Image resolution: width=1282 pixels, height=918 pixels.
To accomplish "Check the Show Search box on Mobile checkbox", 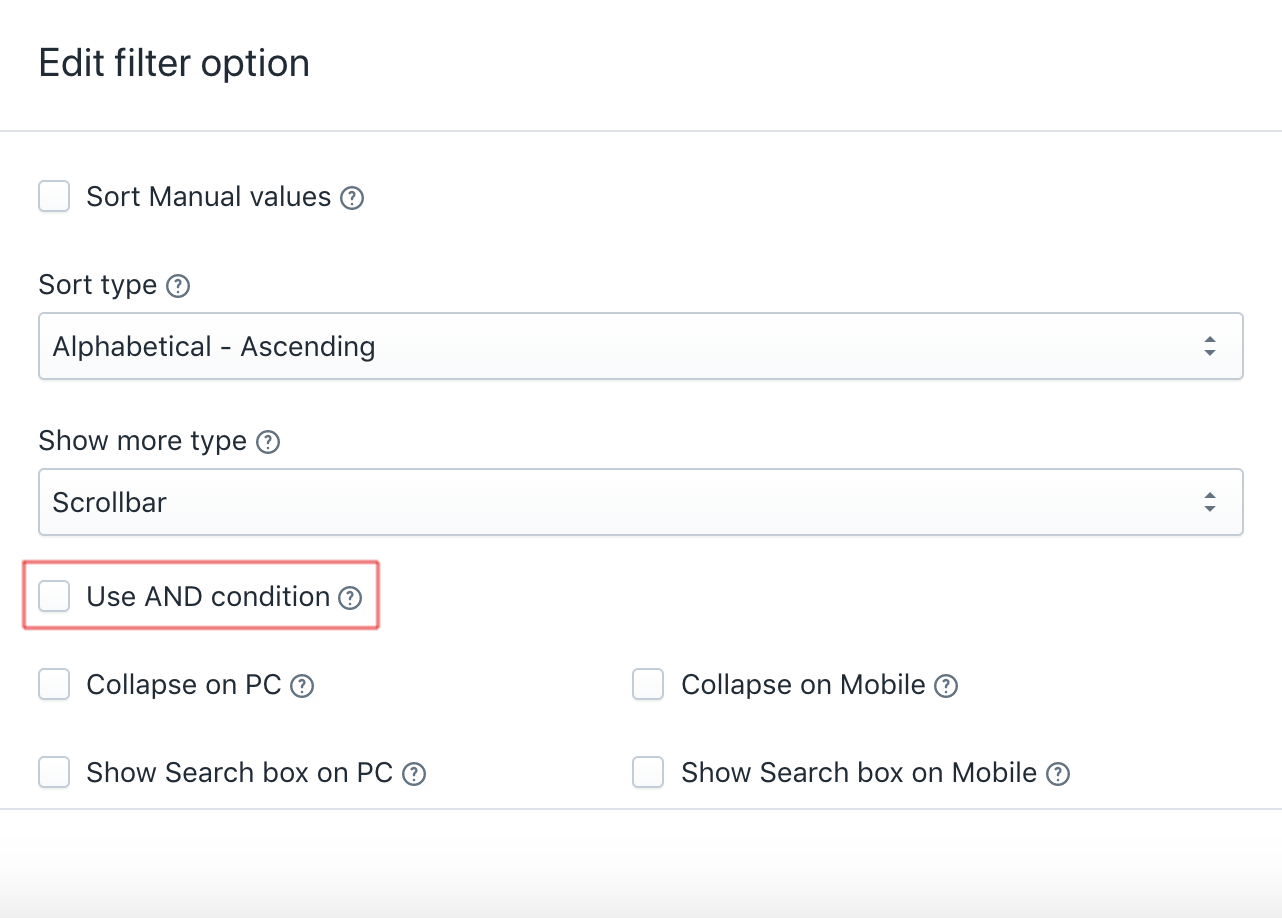I will (x=648, y=773).
